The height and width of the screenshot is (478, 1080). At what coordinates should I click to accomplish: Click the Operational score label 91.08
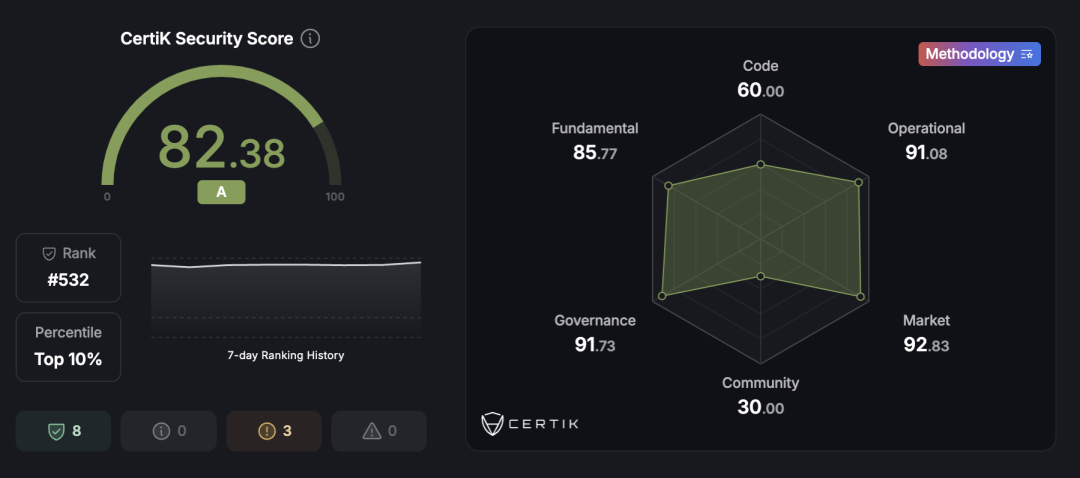[x=926, y=153]
